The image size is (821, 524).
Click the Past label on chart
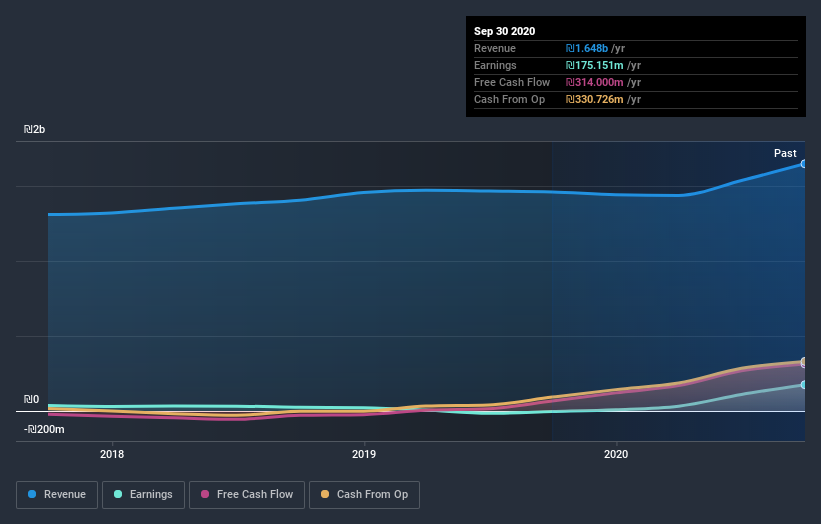coord(785,153)
